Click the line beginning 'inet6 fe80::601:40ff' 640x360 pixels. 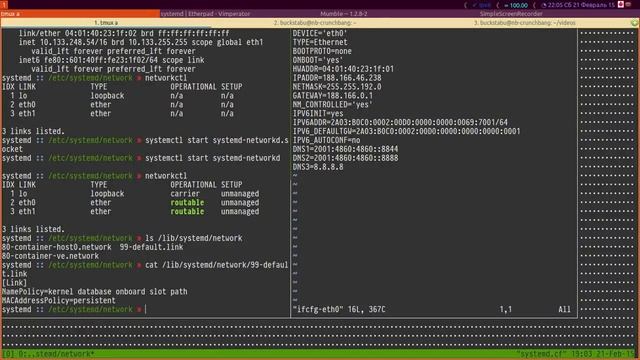(111, 60)
